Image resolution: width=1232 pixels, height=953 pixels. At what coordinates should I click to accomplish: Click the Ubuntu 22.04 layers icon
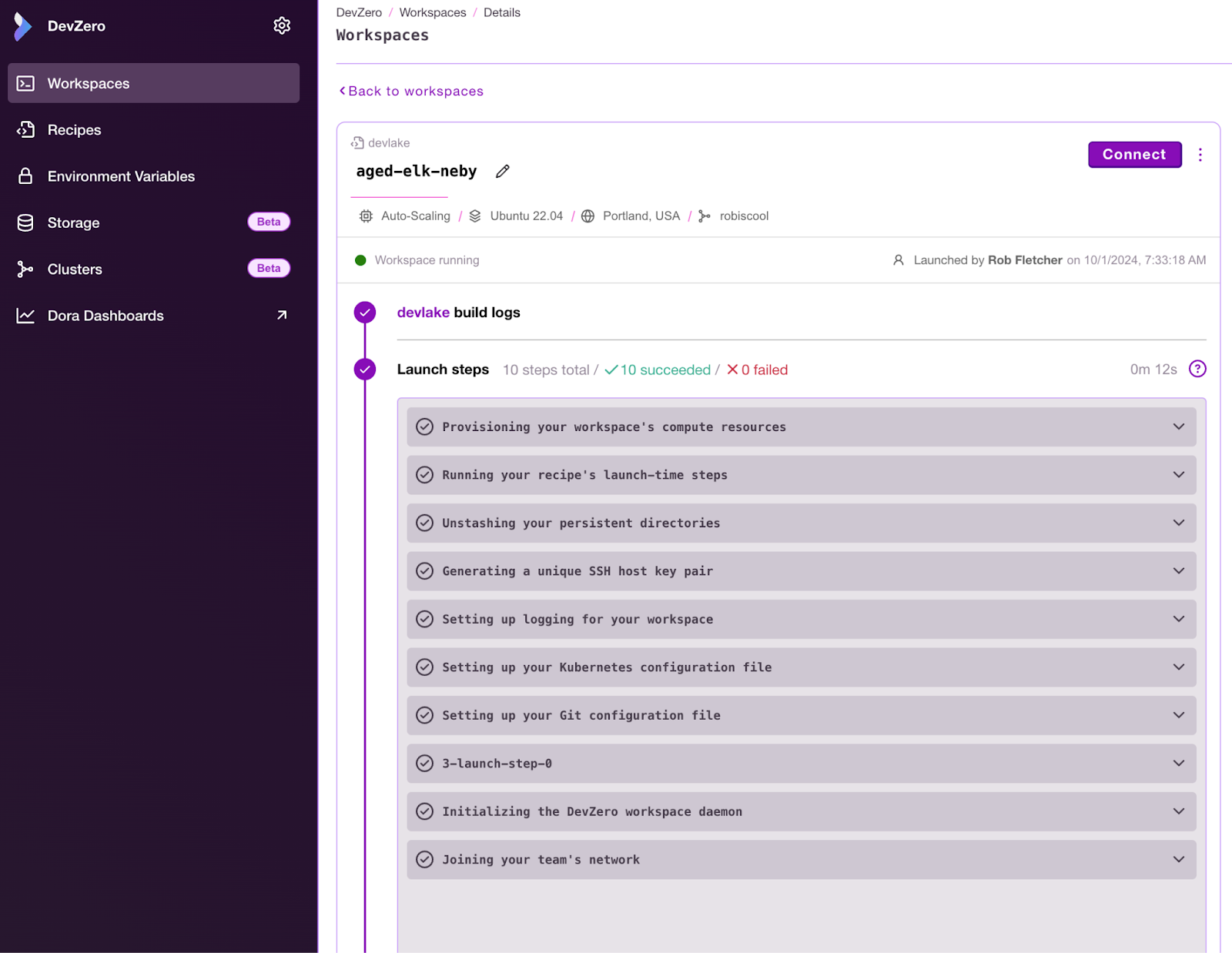(x=475, y=216)
